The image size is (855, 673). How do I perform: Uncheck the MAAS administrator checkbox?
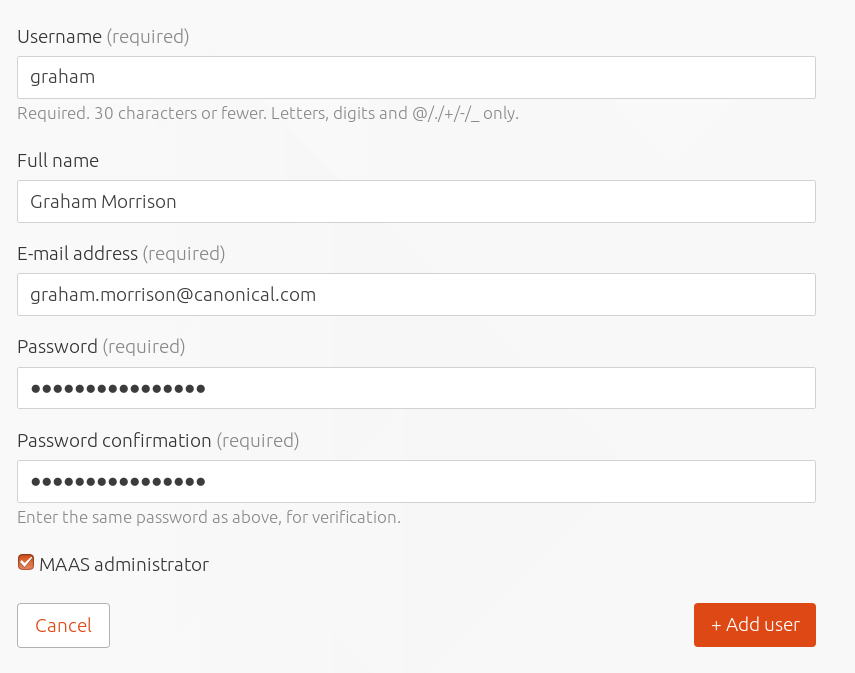coord(26,562)
